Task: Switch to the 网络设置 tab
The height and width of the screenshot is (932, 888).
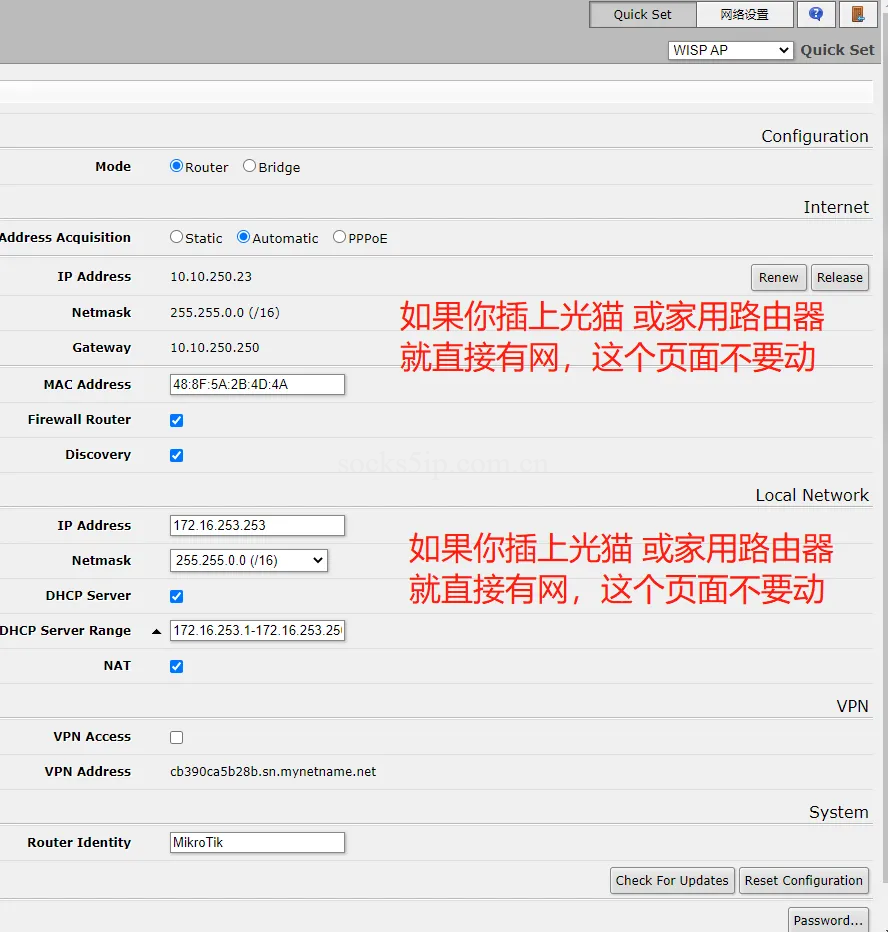Action: 744,14
